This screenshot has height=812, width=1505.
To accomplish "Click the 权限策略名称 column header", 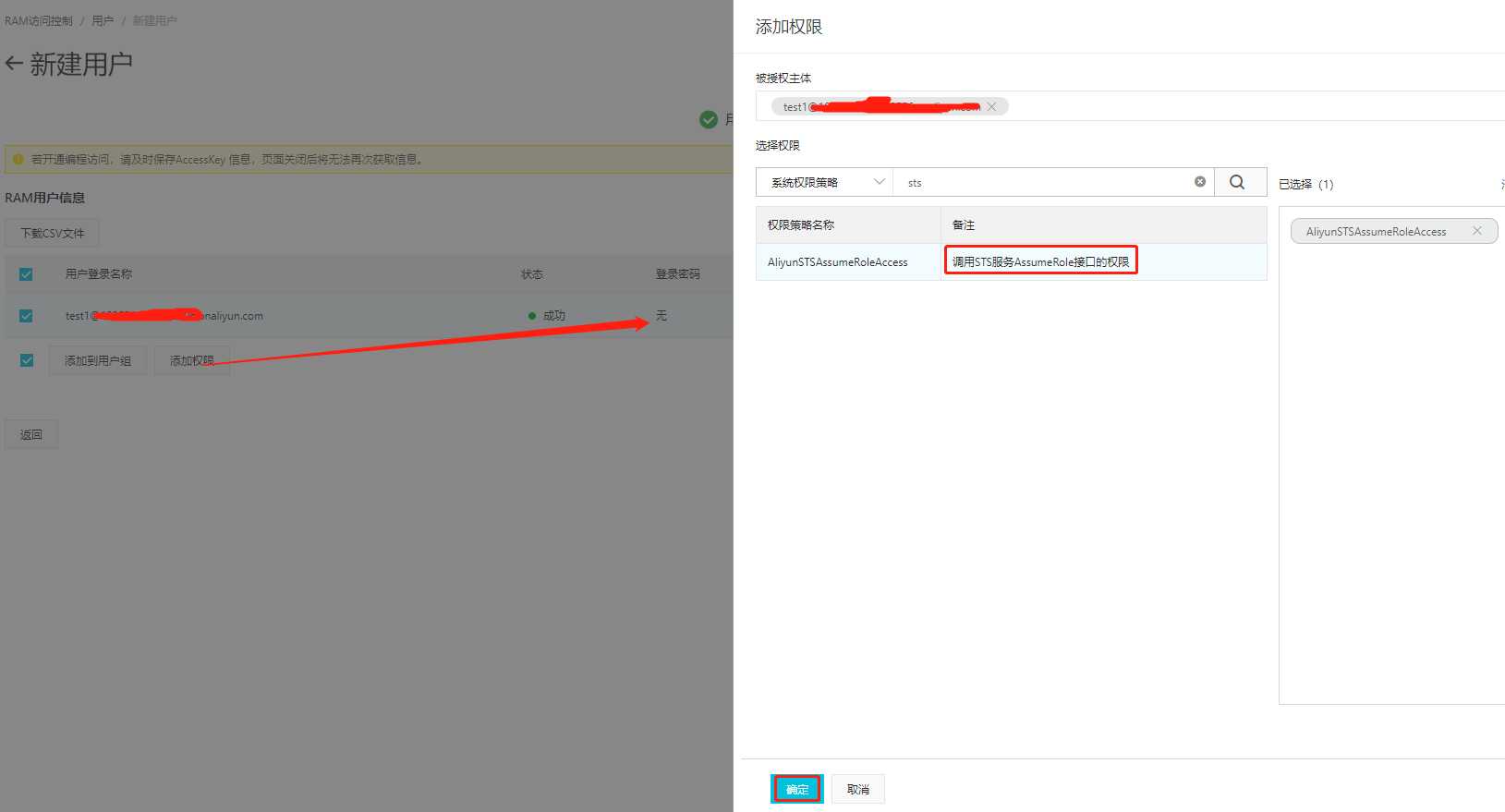I will click(x=801, y=225).
